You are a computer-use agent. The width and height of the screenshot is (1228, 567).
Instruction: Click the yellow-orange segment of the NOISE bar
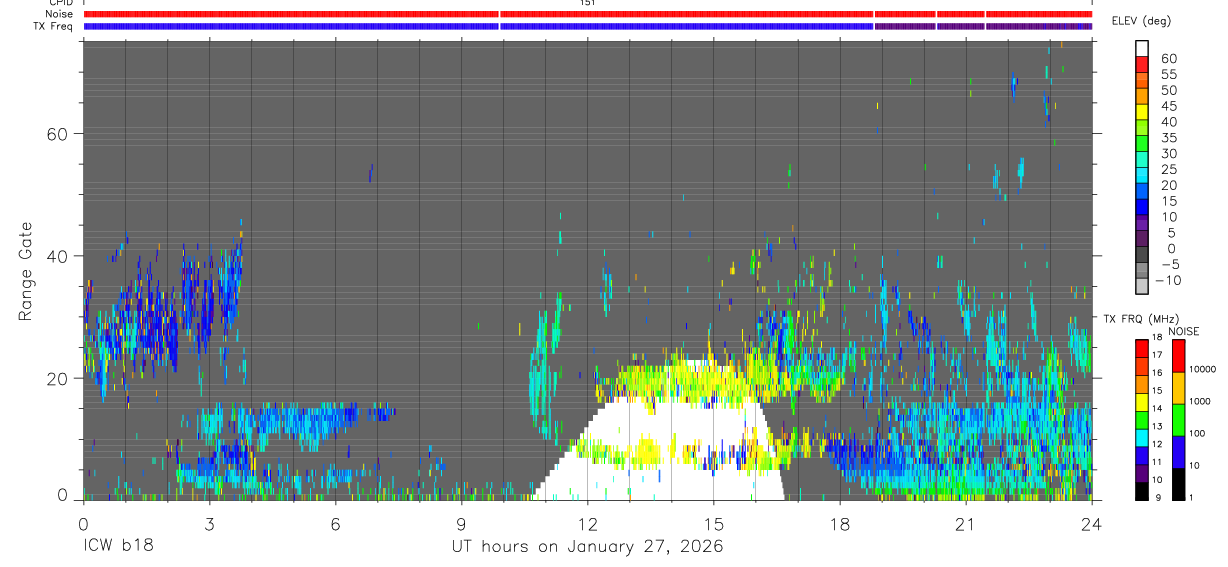coord(1179,388)
